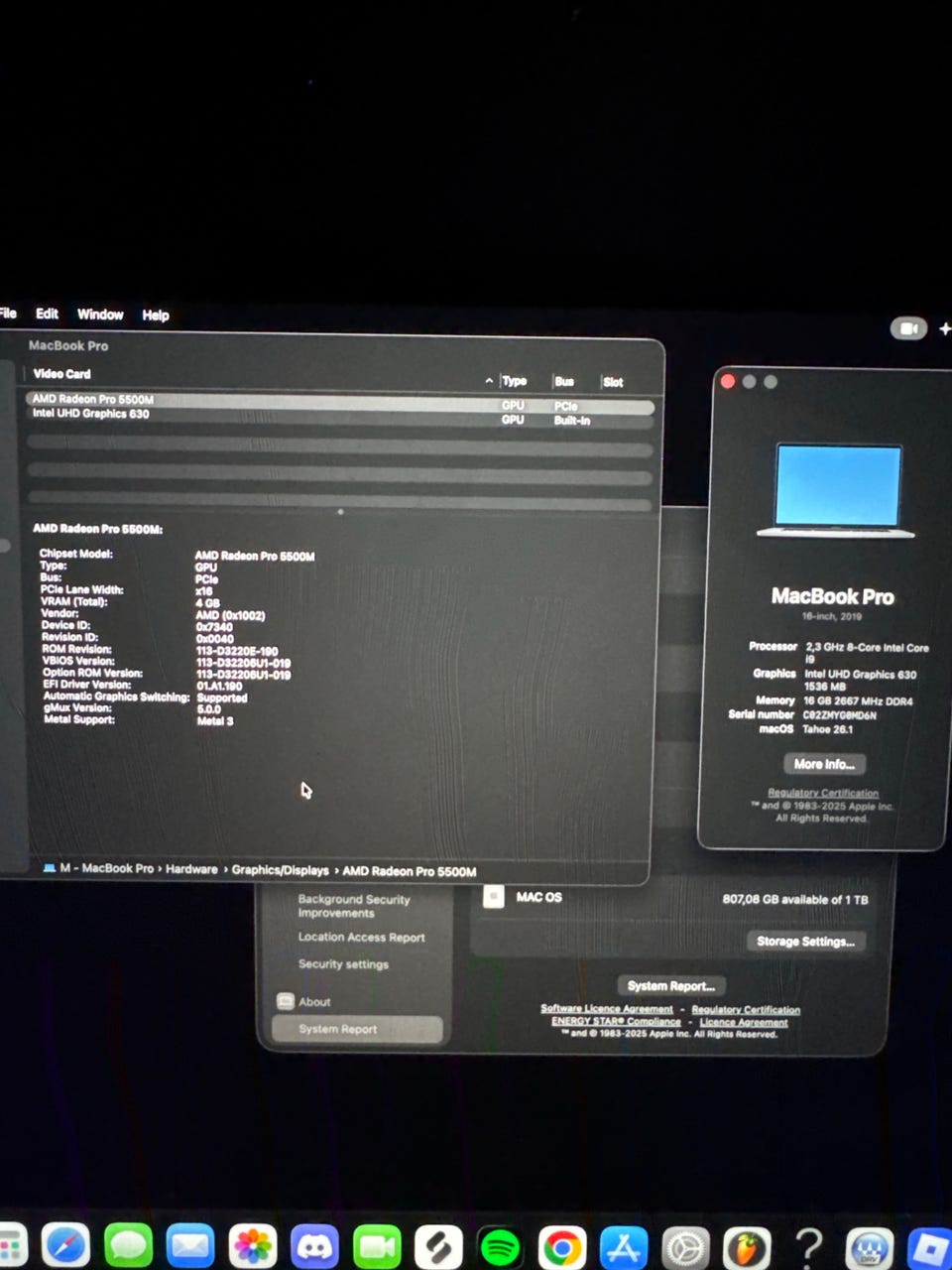Click the More Info... button
952x1270 pixels.
pyautogui.click(x=823, y=764)
